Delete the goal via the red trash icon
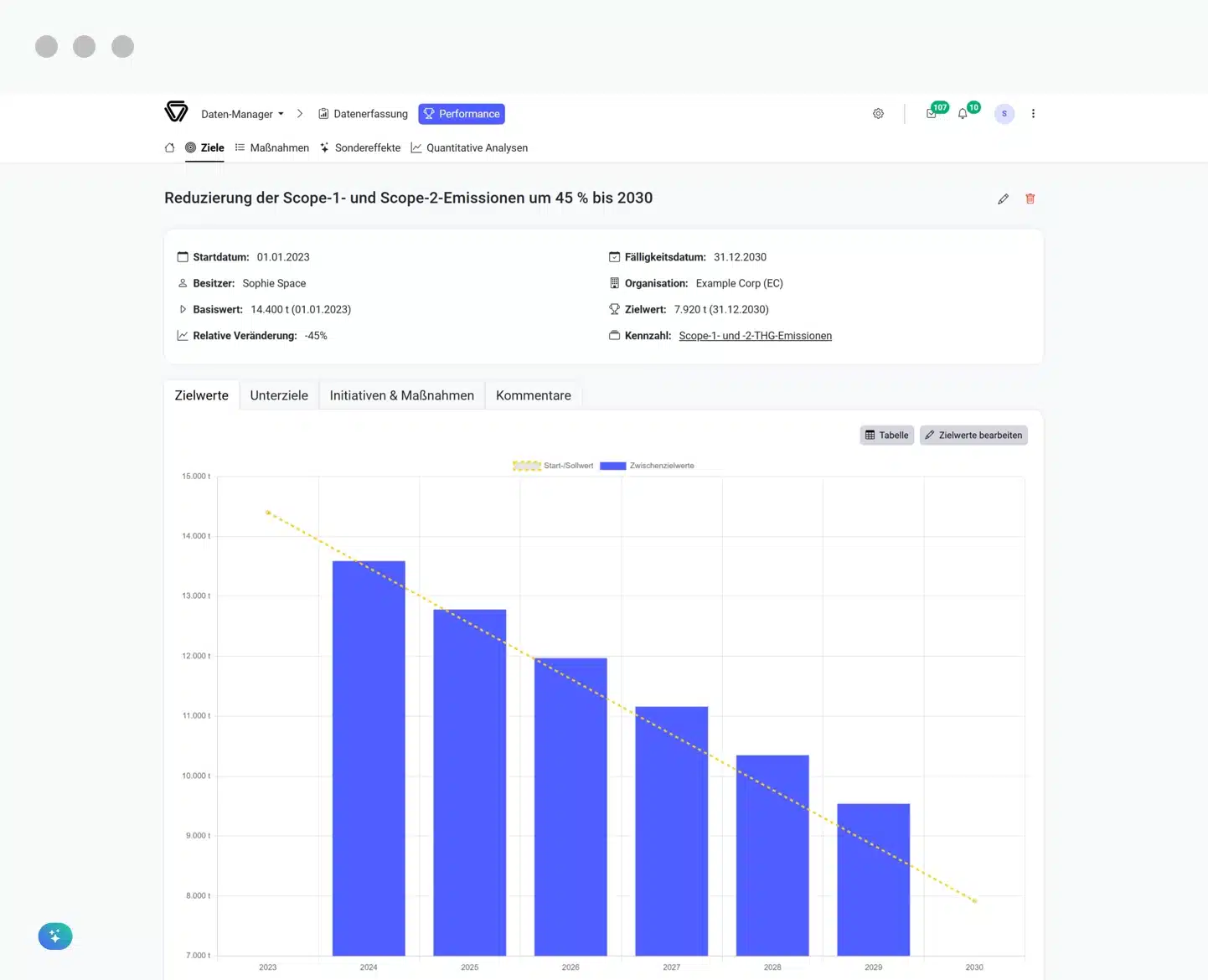The height and width of the screenshot is (980, 1208). point(1030,199)
